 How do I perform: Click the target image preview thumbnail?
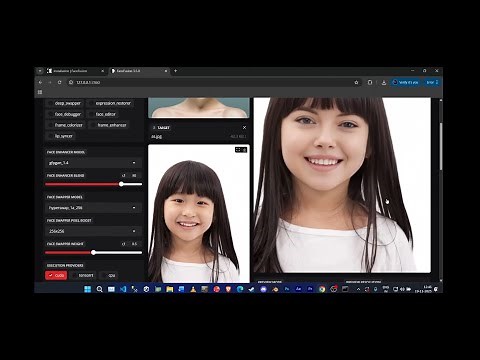(199, 213)
